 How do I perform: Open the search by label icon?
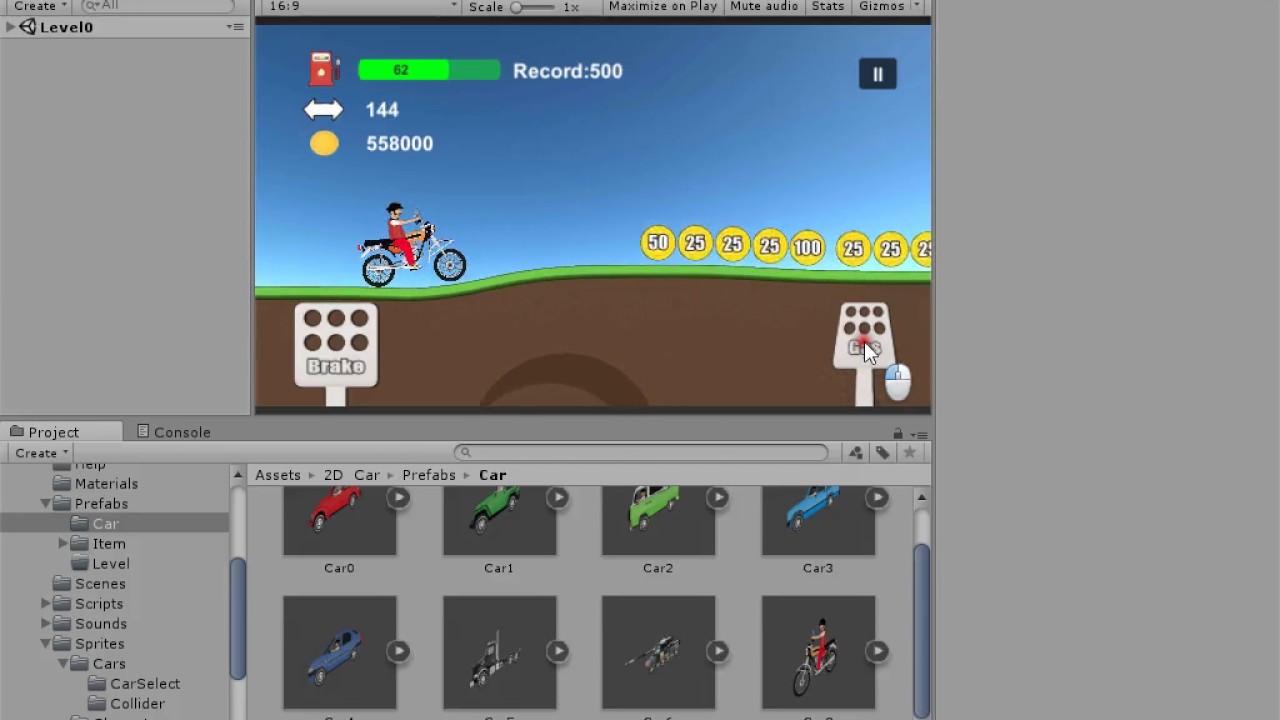(x=883, y=453)
